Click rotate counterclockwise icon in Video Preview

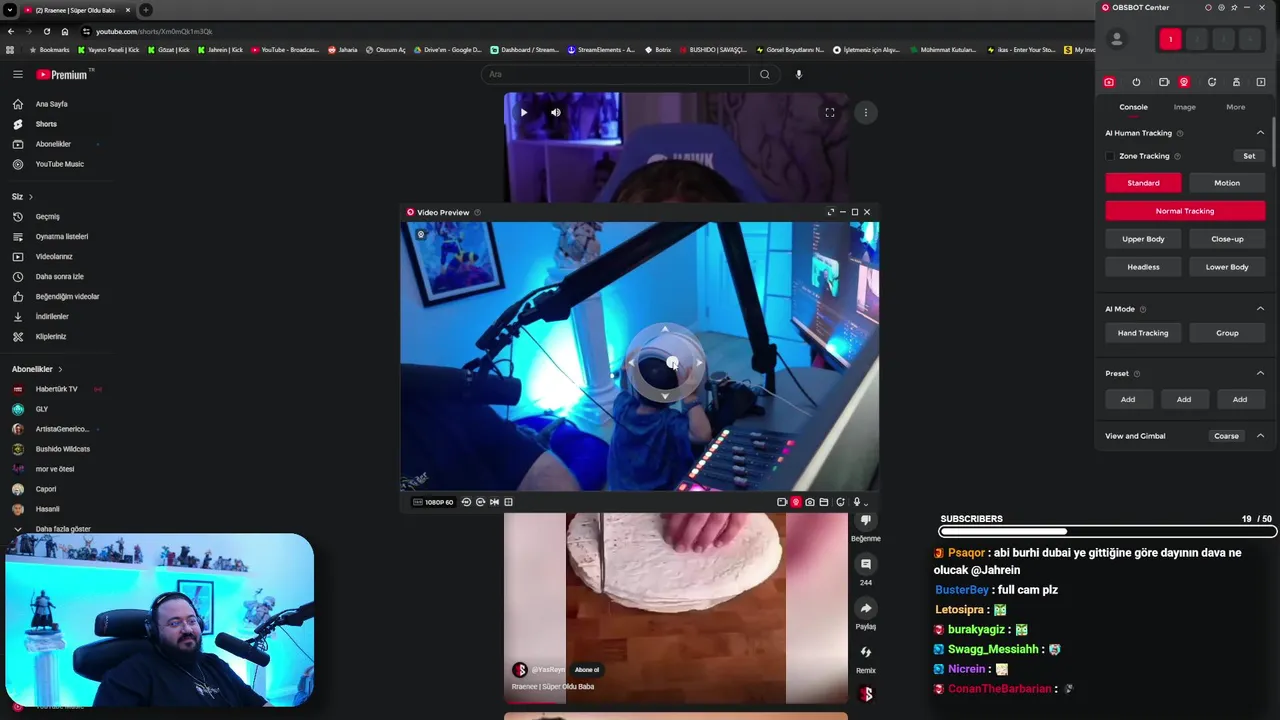coord(466,502)
